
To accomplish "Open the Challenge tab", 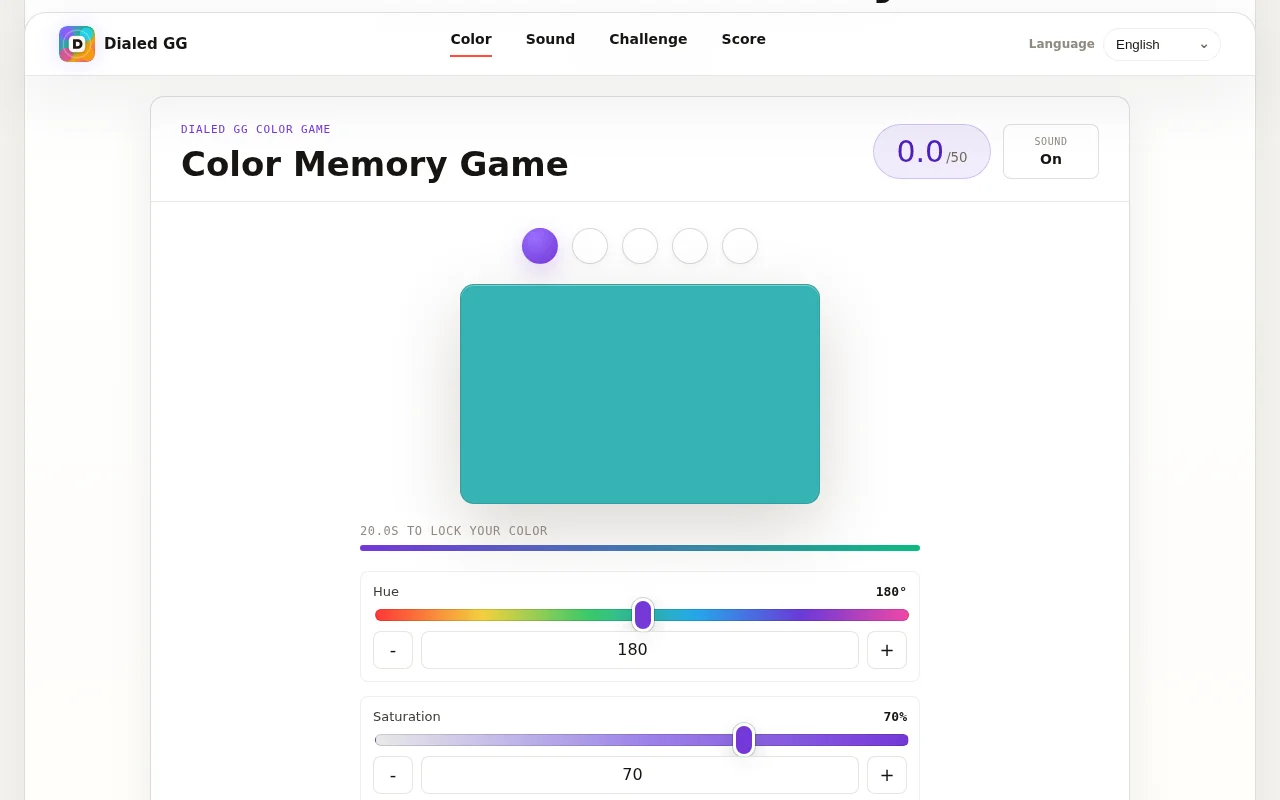I will (x=648, y=39).
